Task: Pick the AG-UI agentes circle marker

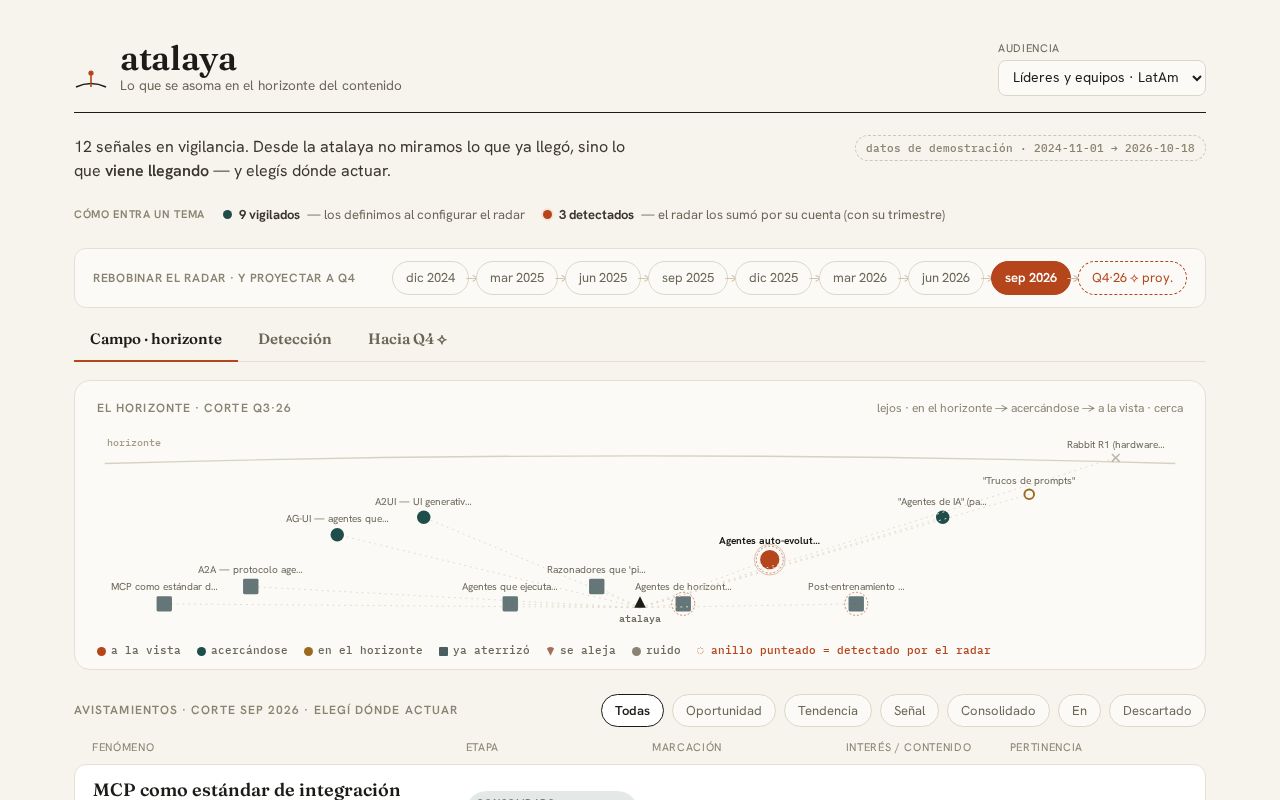Action: (x=337, y=535)
